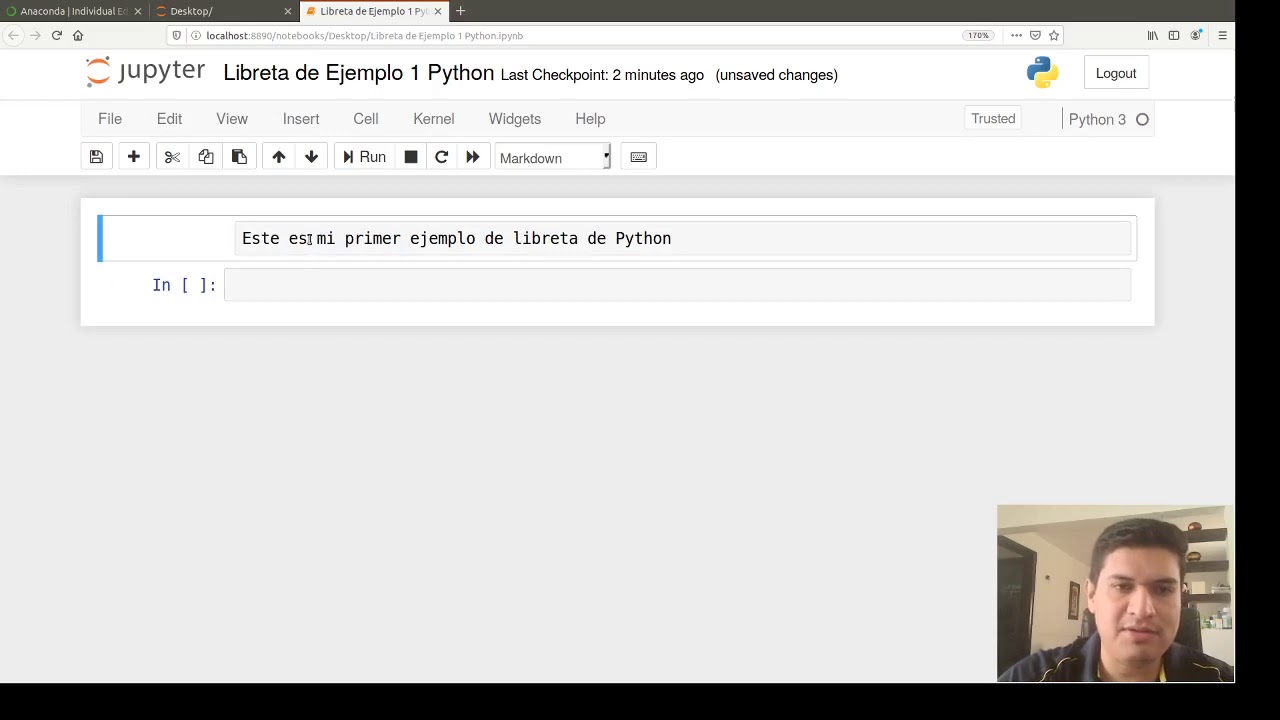The image size is (1280, 720).
Task: Open page actions three-dots menu
Action: [x=1016, y=35]
